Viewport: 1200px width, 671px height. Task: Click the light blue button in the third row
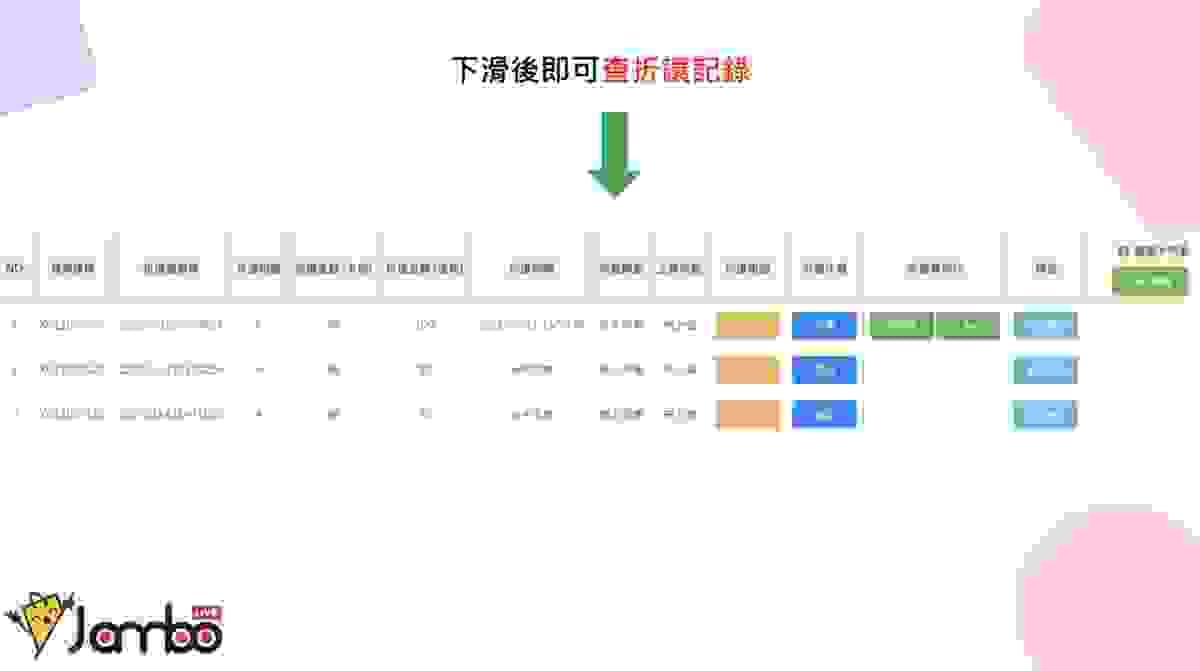point(1045,414)
